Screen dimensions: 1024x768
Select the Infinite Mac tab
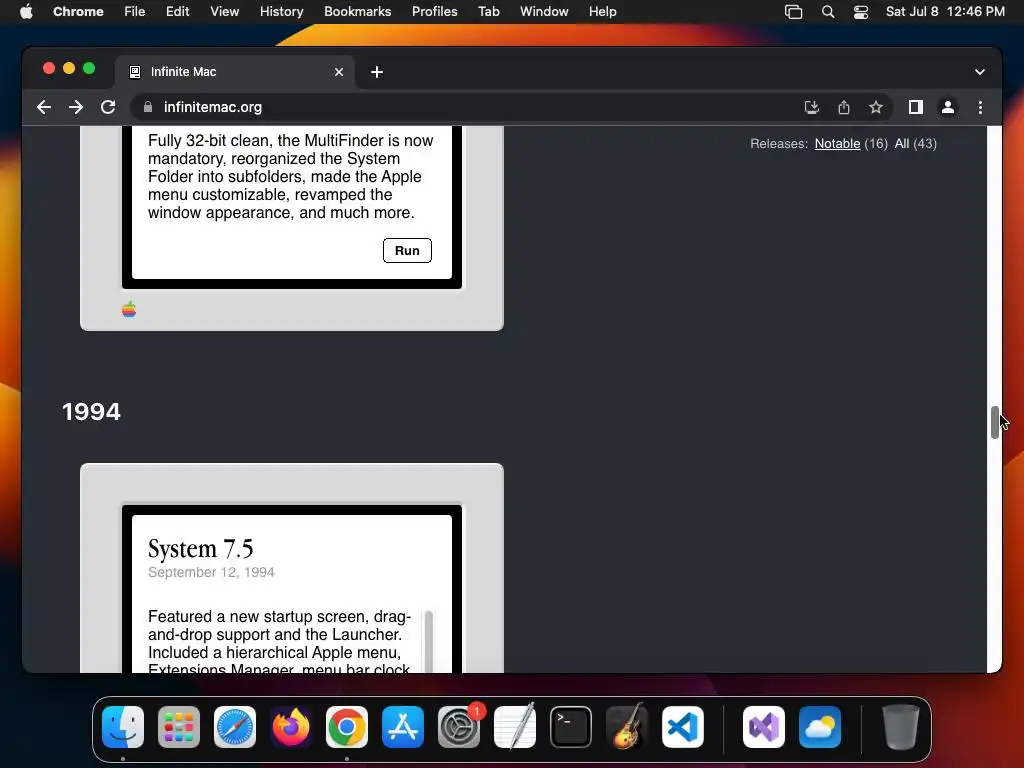[235, 72]
